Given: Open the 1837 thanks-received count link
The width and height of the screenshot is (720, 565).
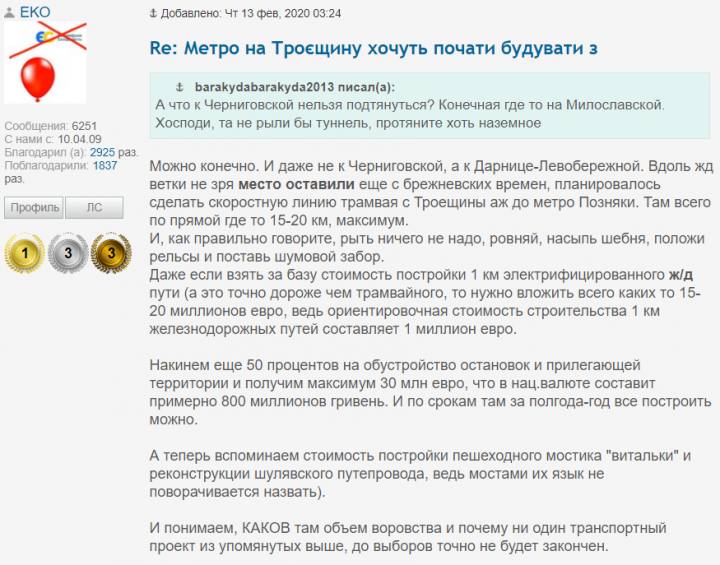Looking at the screenshot, I should [x=105, y=165].
